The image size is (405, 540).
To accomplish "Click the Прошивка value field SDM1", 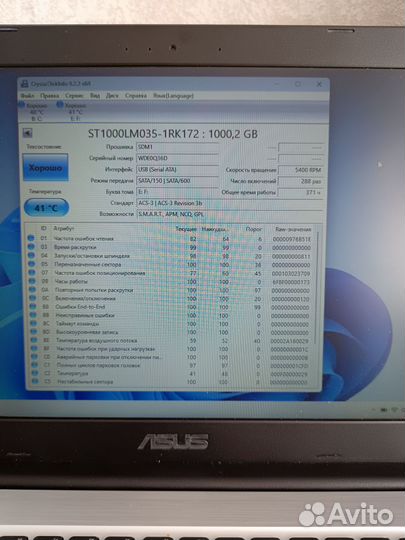I will pyautogui.click(x=177, y=147).
